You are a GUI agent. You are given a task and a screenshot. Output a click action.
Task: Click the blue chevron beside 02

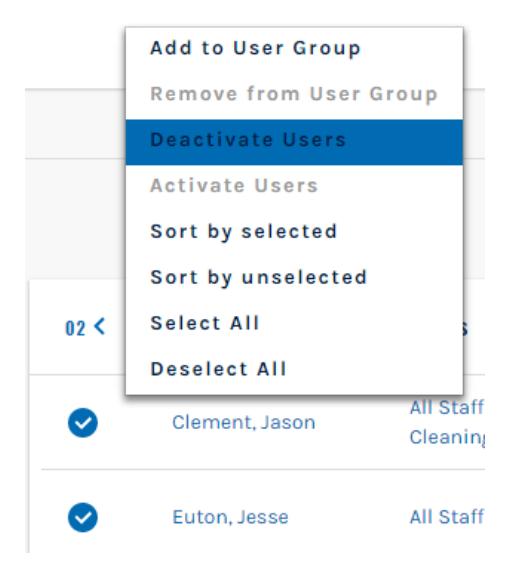point(100,327)
